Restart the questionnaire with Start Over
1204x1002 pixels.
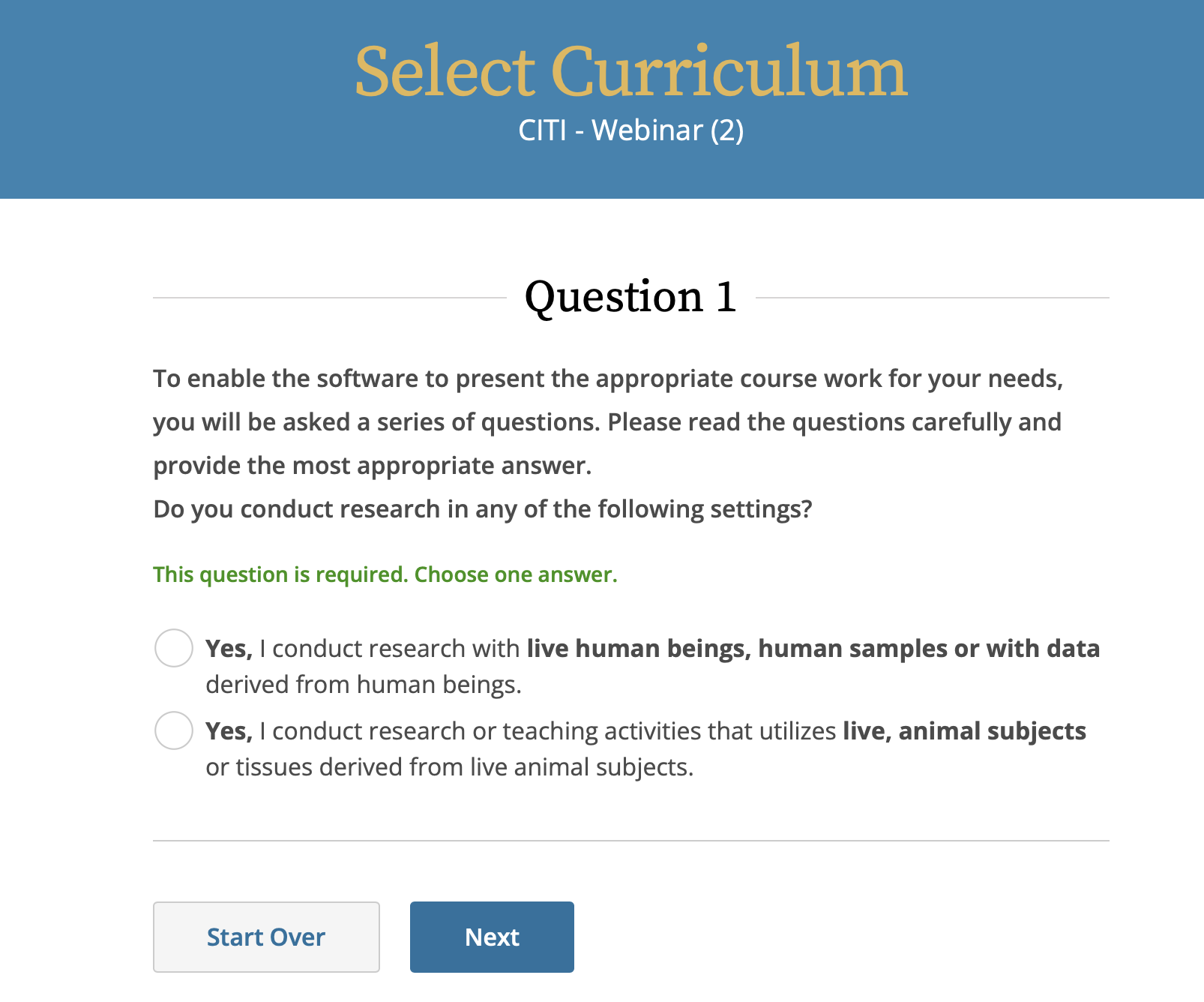click(266, 937)
